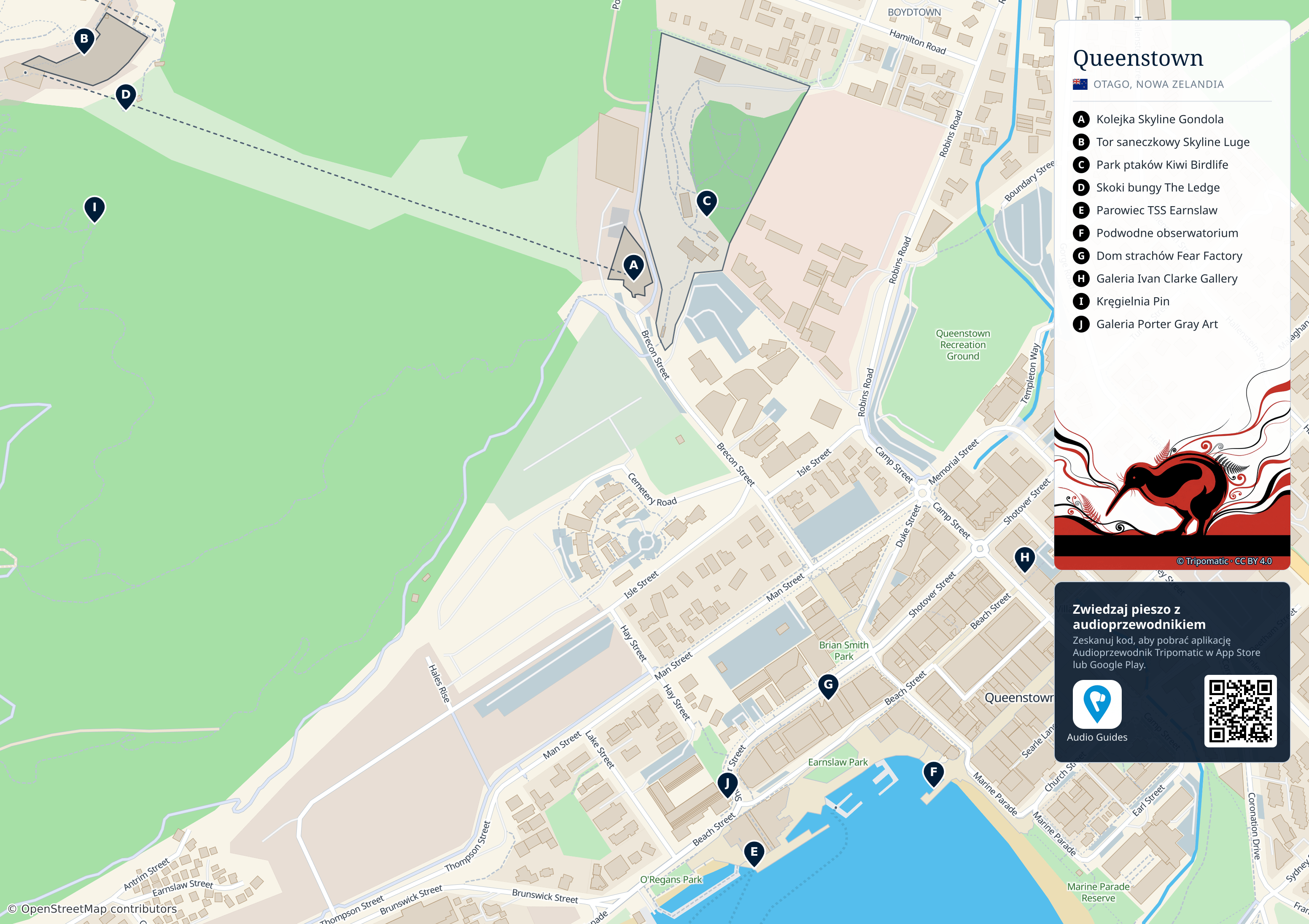Click map pin A at Skyline Gondola
1309x924 pixels.
pos(633,267)
